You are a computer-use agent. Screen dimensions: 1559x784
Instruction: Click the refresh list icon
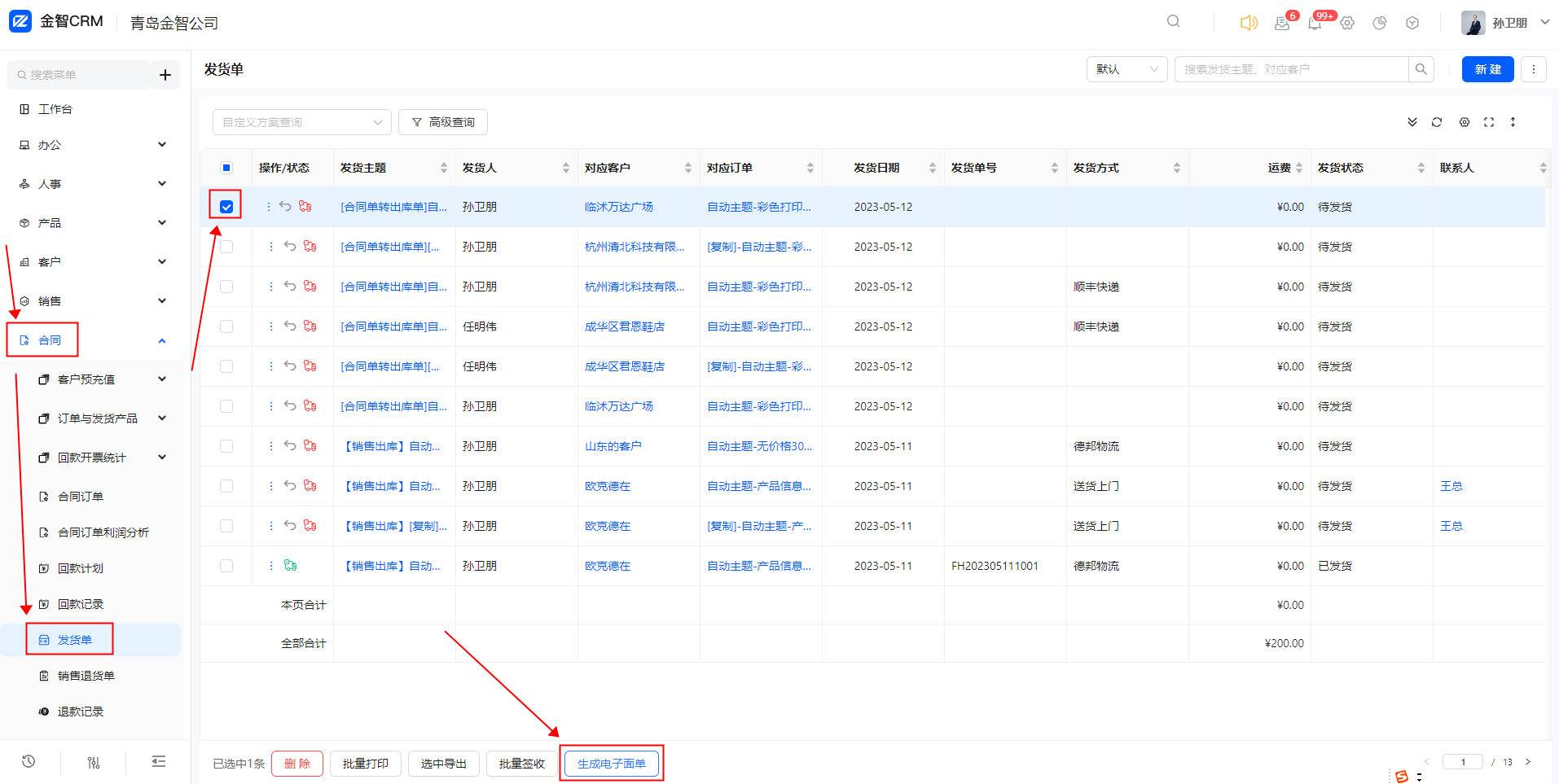[x=1437, y=122]
